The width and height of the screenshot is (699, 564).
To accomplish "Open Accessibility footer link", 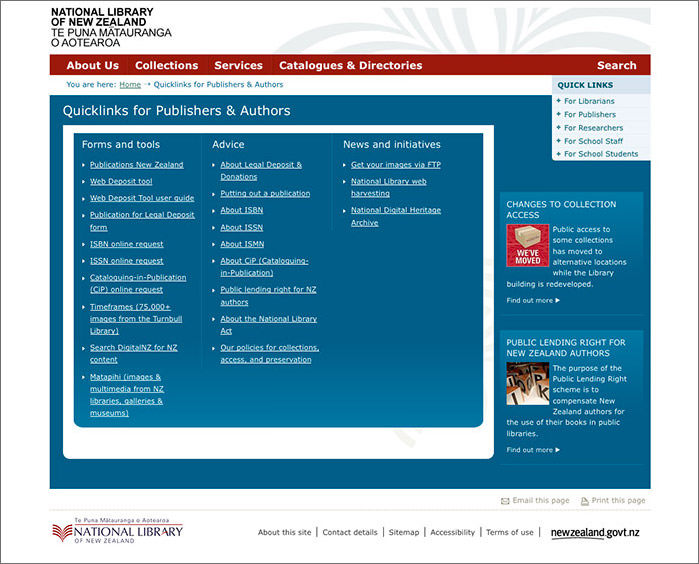I will (452, 532).
